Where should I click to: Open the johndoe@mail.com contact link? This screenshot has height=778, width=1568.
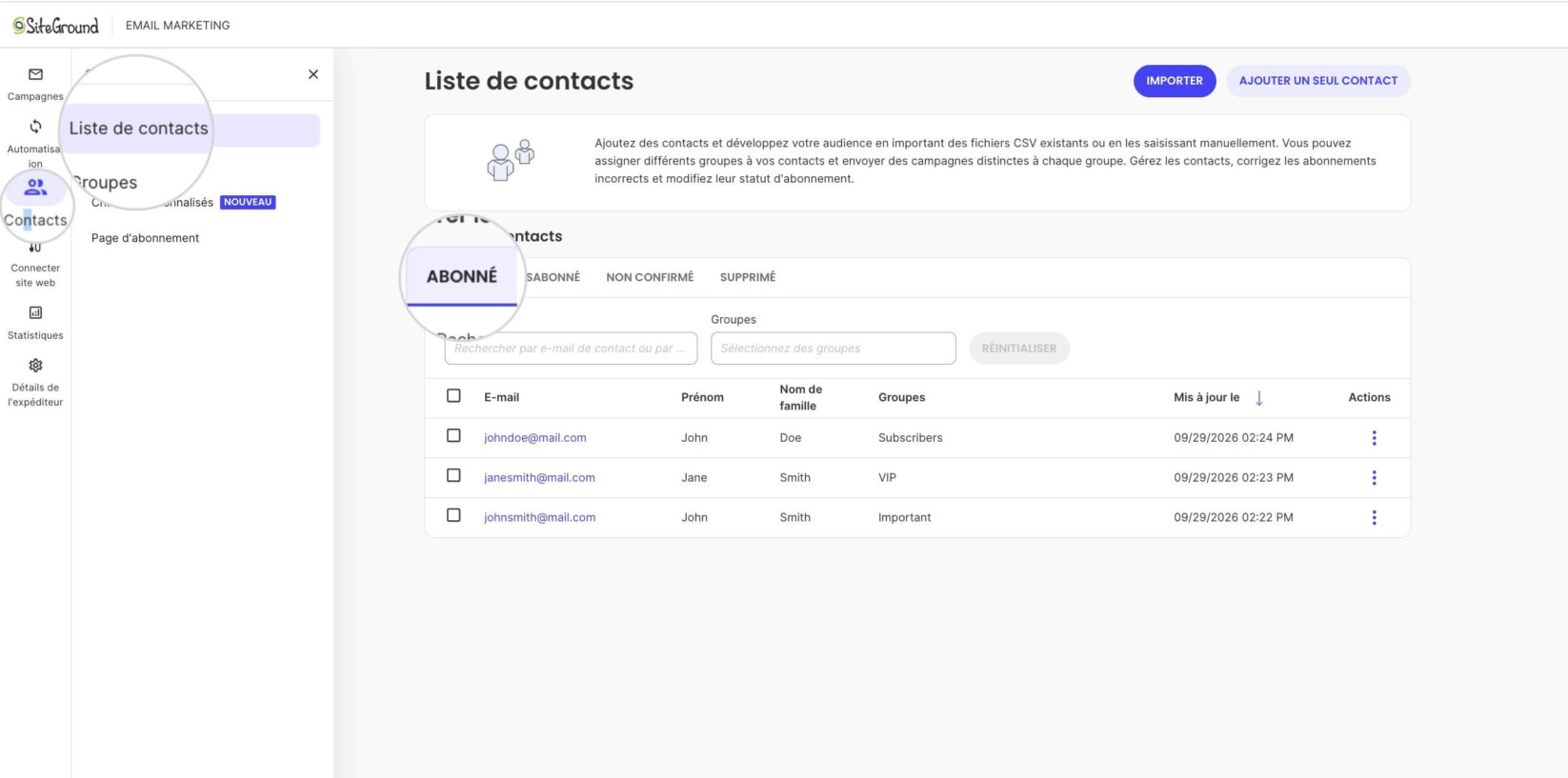click(535, 438)
